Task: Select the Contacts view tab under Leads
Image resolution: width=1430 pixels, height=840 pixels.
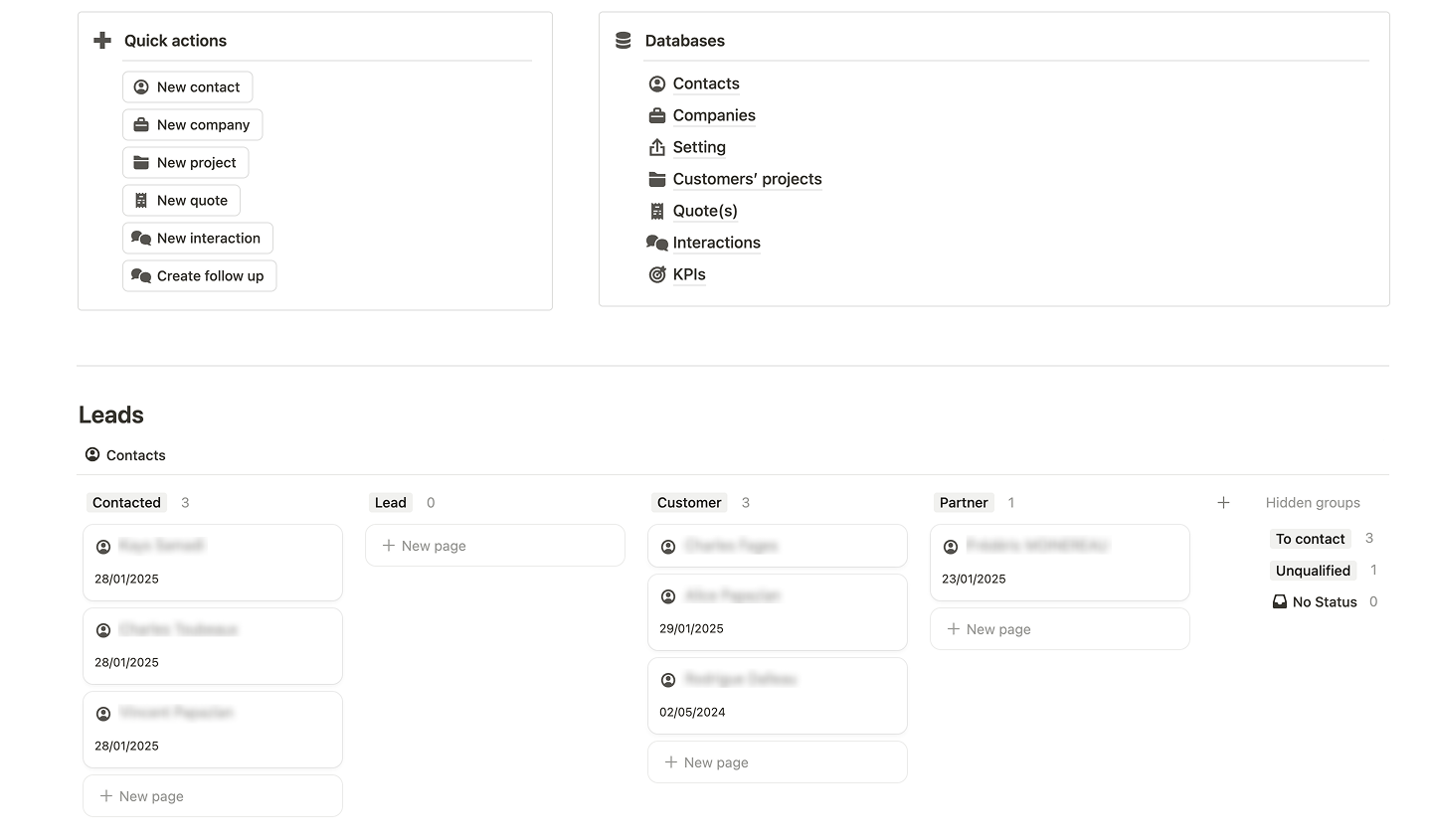Action: point(126,455)
